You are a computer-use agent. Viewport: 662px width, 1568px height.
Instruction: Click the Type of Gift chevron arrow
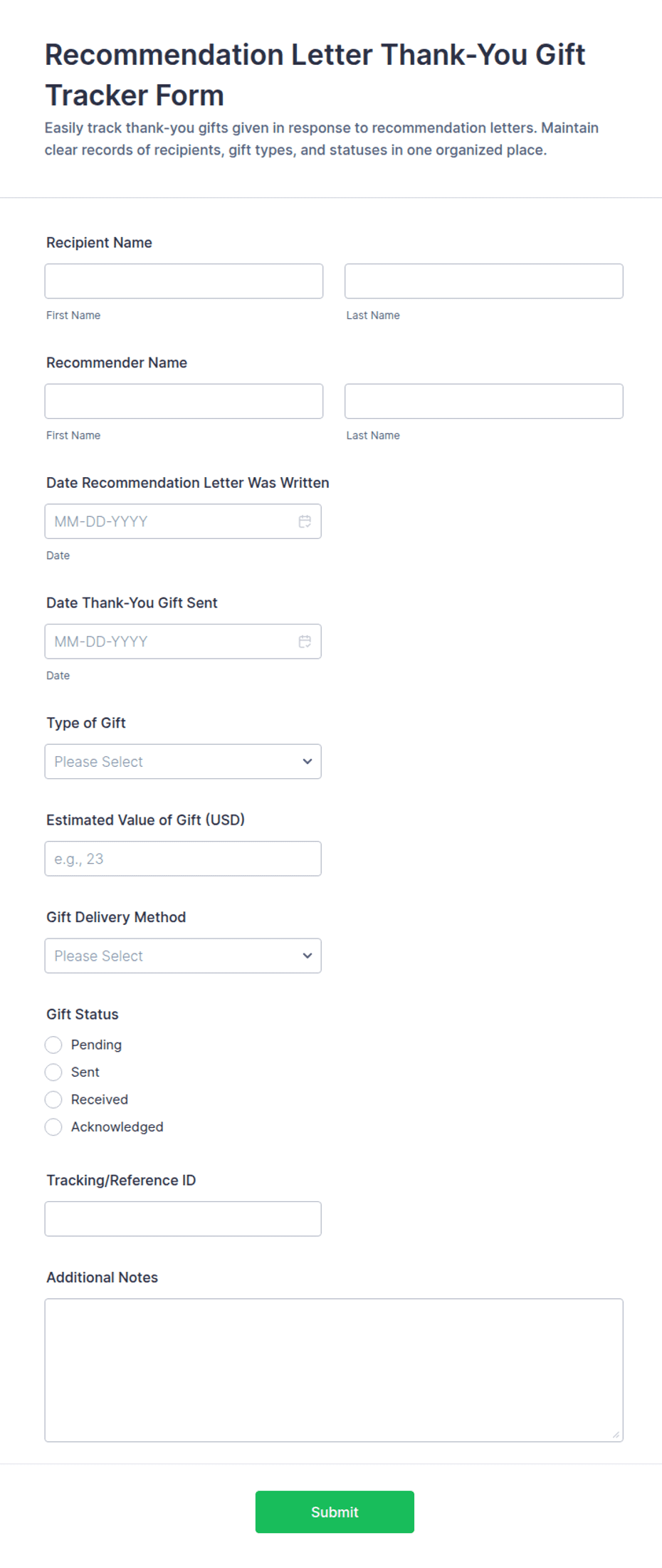click(x=308, y=761)
